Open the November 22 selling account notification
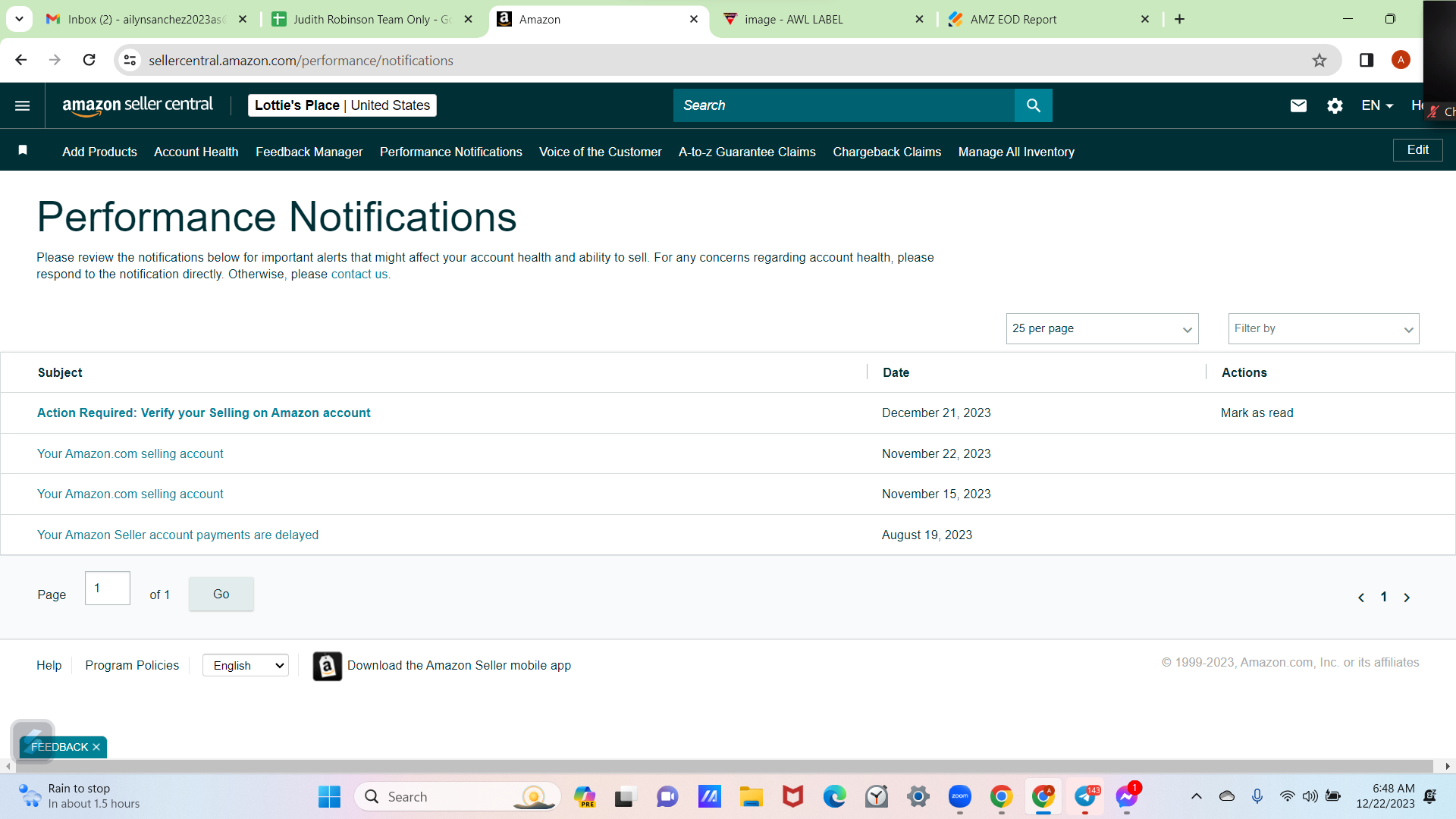The image size is (1456, 819). click(x=130, y=453)
